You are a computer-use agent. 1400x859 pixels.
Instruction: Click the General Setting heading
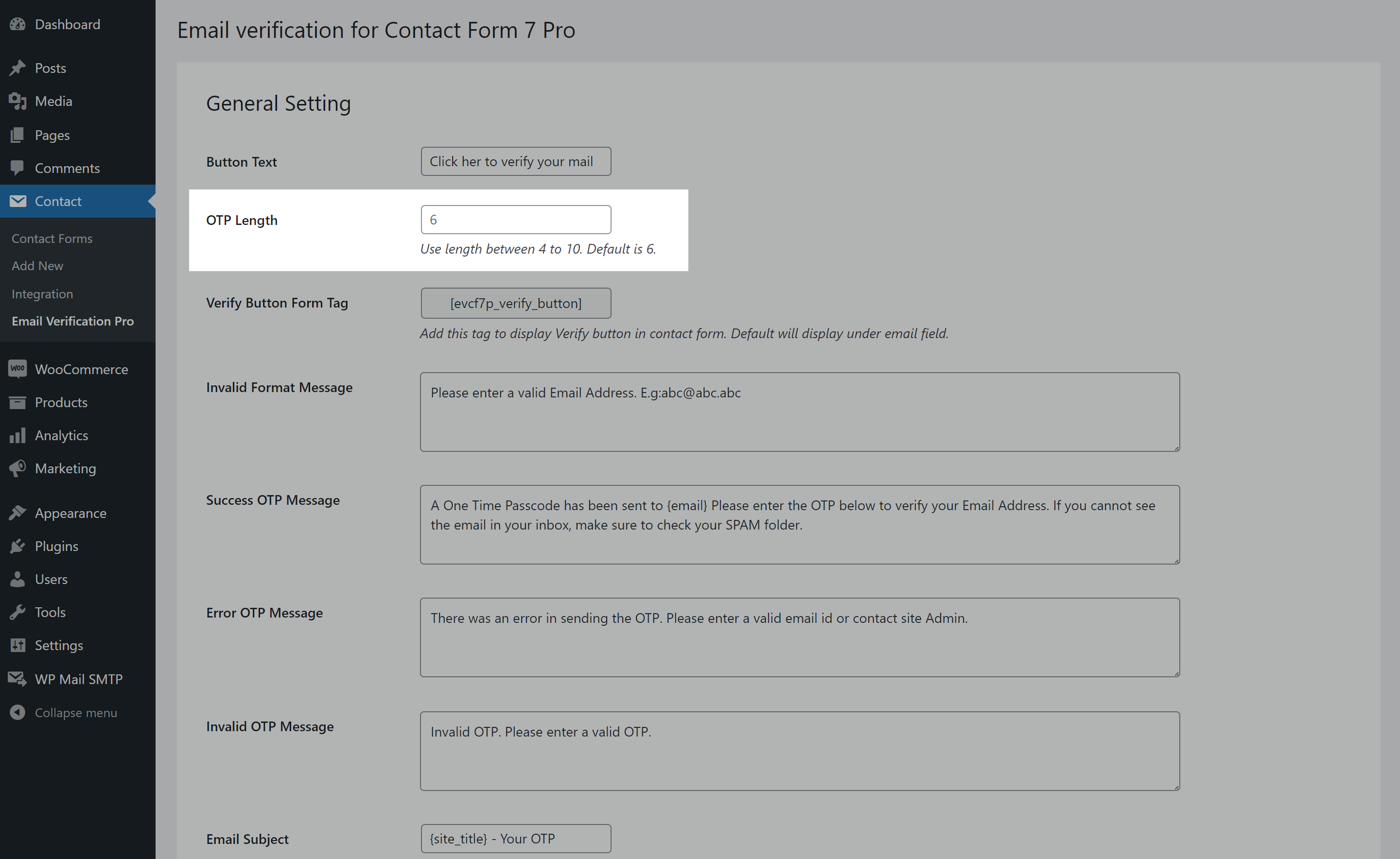pos(279,104)
